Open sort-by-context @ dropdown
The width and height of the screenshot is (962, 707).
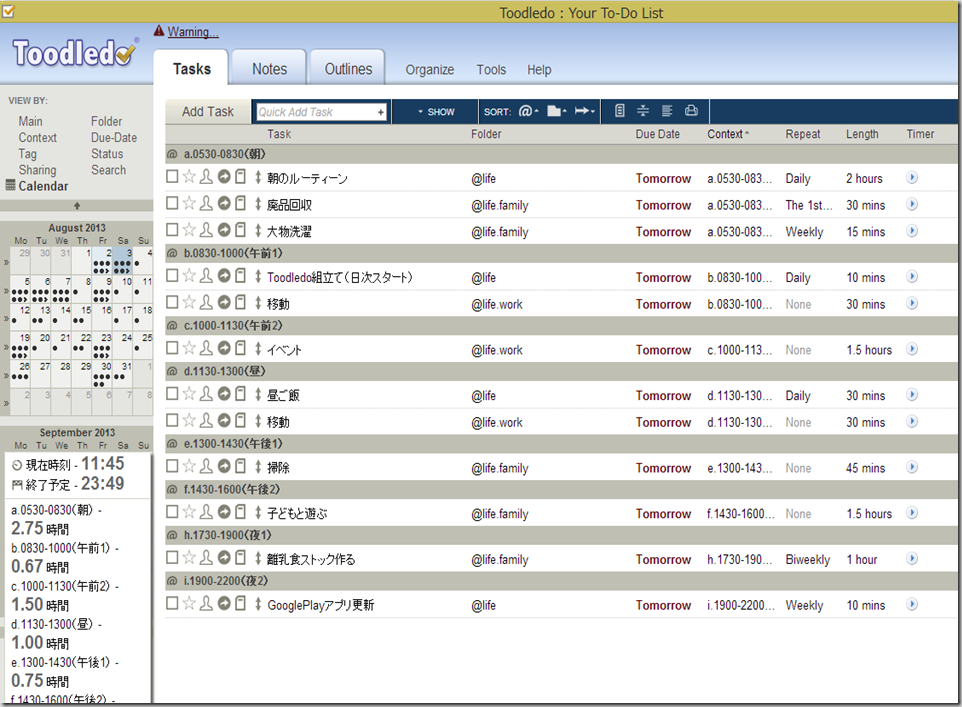click(528, 111)
